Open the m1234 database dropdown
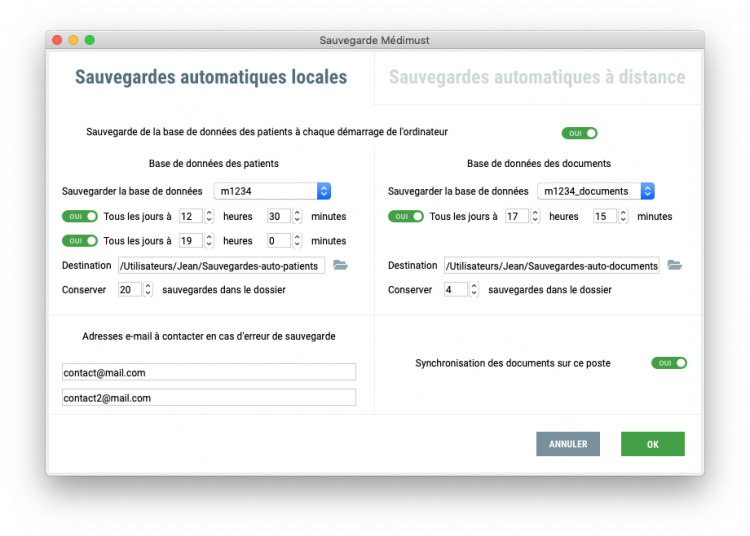750x536 pixels. click(x=272, y=191)
